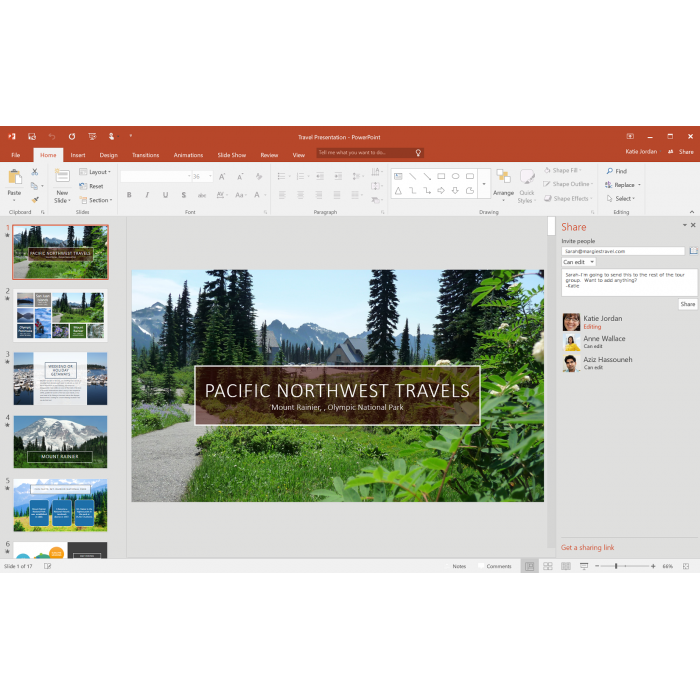Screen dimensions: 700x700
Task: Open the Layout dropdown
Action: pyautogui.click(x=95, y=172)
